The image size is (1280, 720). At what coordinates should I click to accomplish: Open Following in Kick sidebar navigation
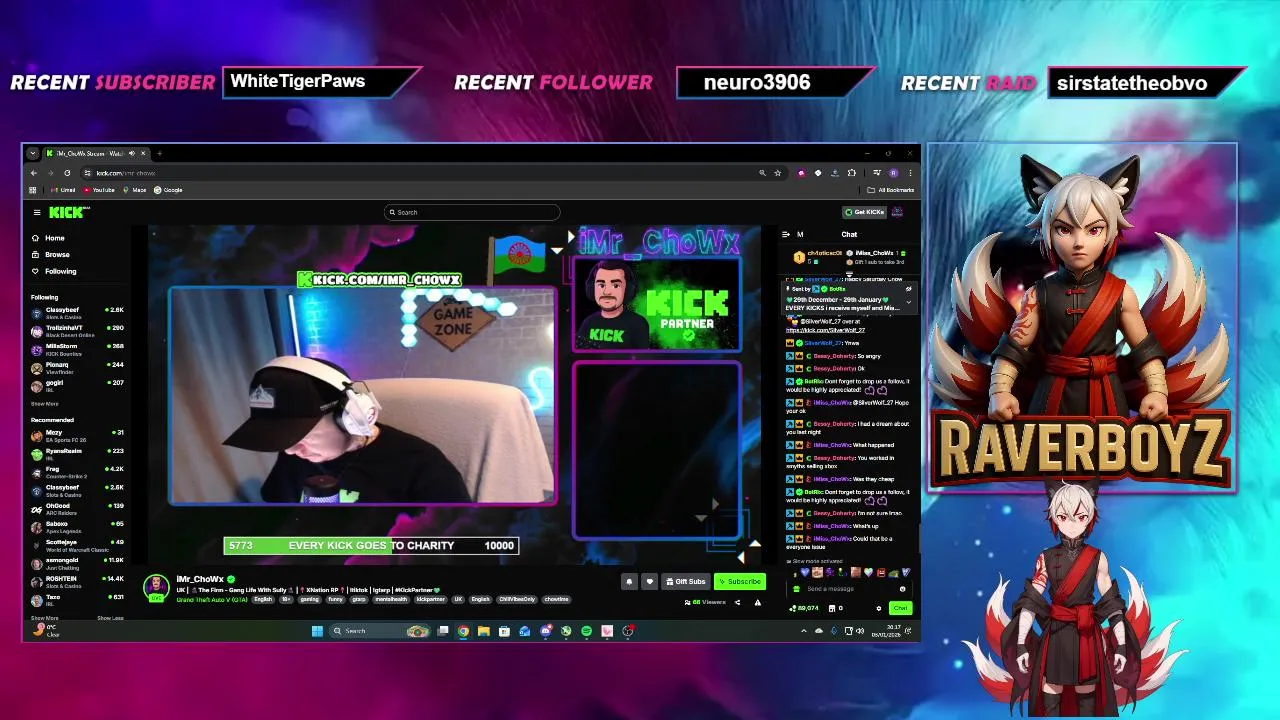53,271
